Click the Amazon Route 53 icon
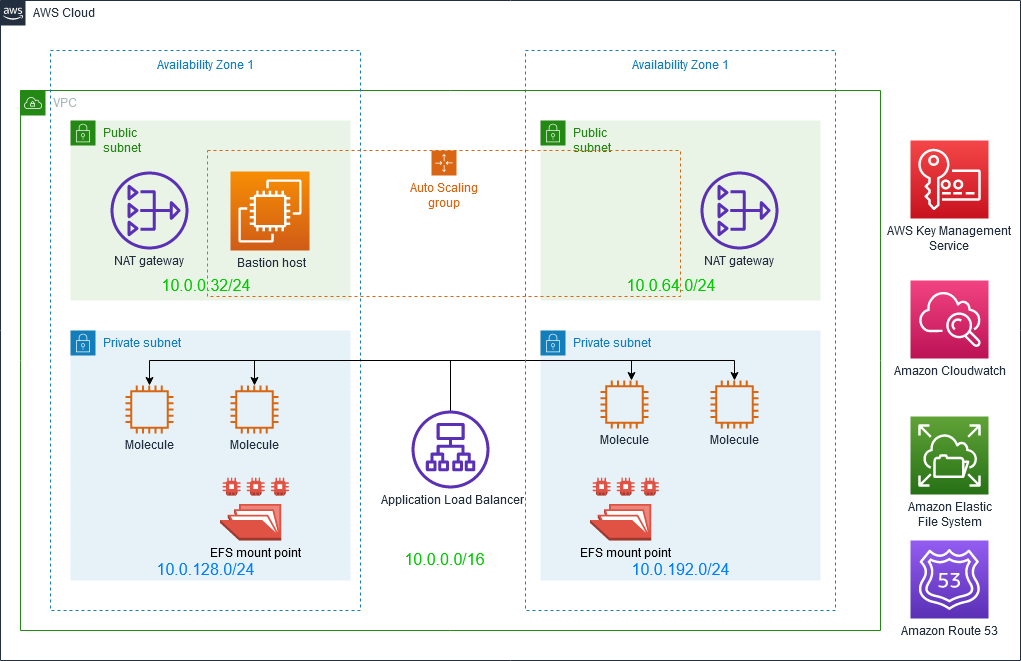 949,579
